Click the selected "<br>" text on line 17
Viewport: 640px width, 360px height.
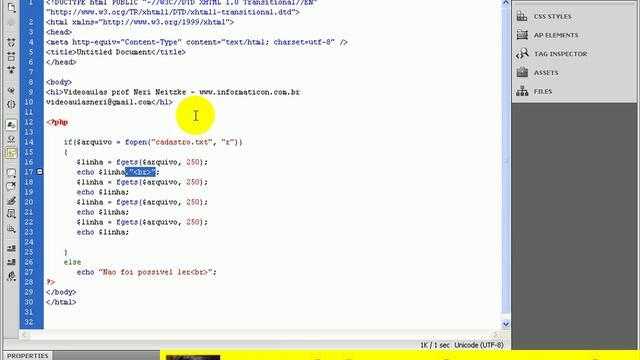pyautogui.click(x=141, y=172)
